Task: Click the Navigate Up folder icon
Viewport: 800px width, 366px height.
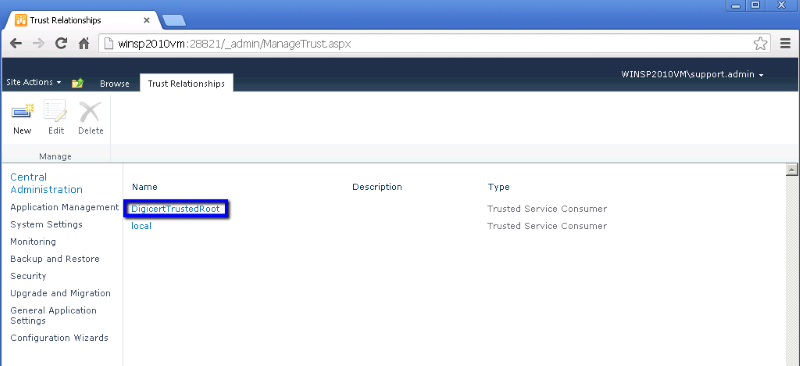Action: [78, 83]
